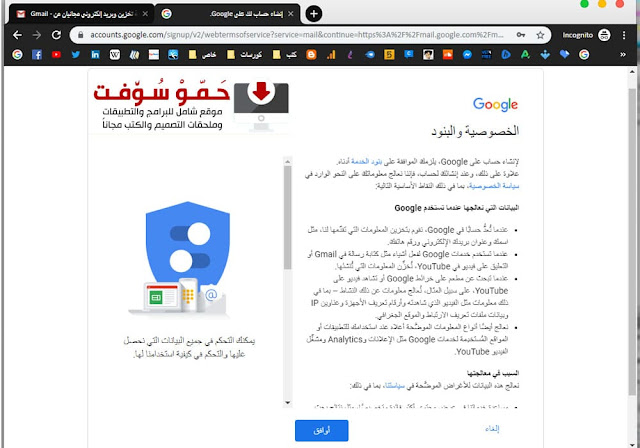Viewport: 640px width, 448px height.
Task: Open the Wikipedia bookmark
Action: pos(115,54)
